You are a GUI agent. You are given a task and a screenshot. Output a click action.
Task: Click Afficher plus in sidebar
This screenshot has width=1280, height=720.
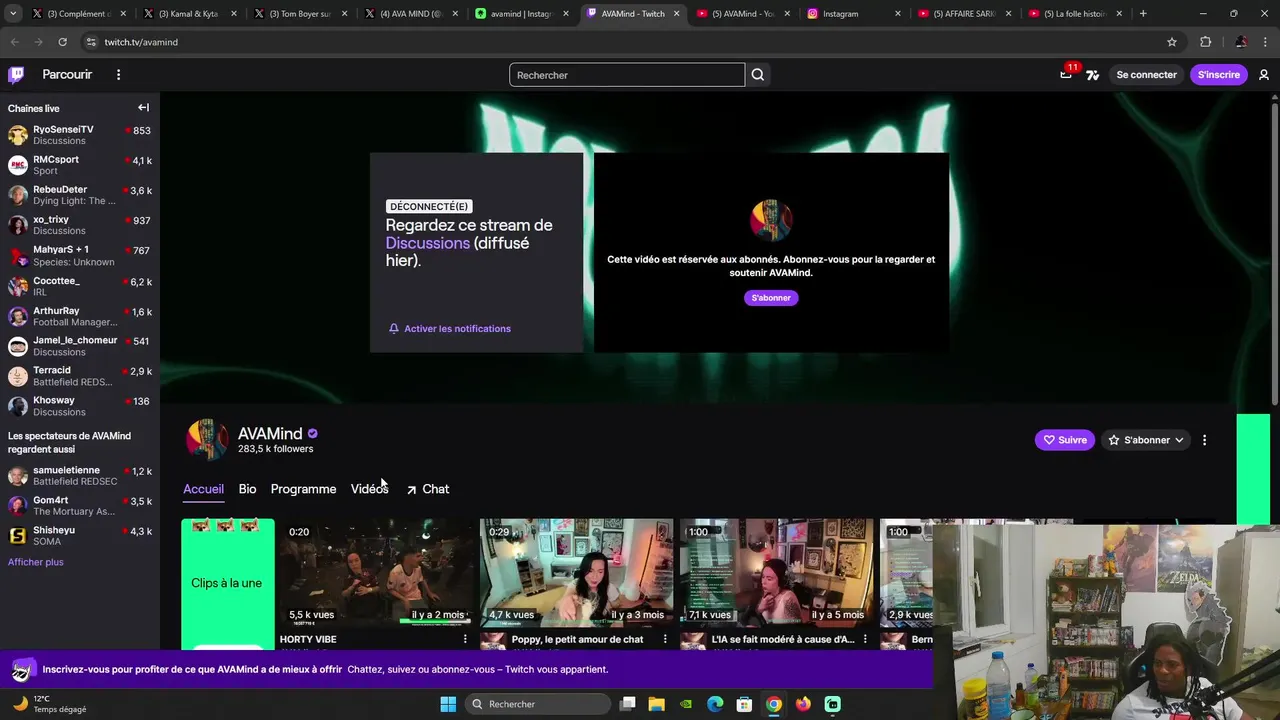click(x=36, y=562)
